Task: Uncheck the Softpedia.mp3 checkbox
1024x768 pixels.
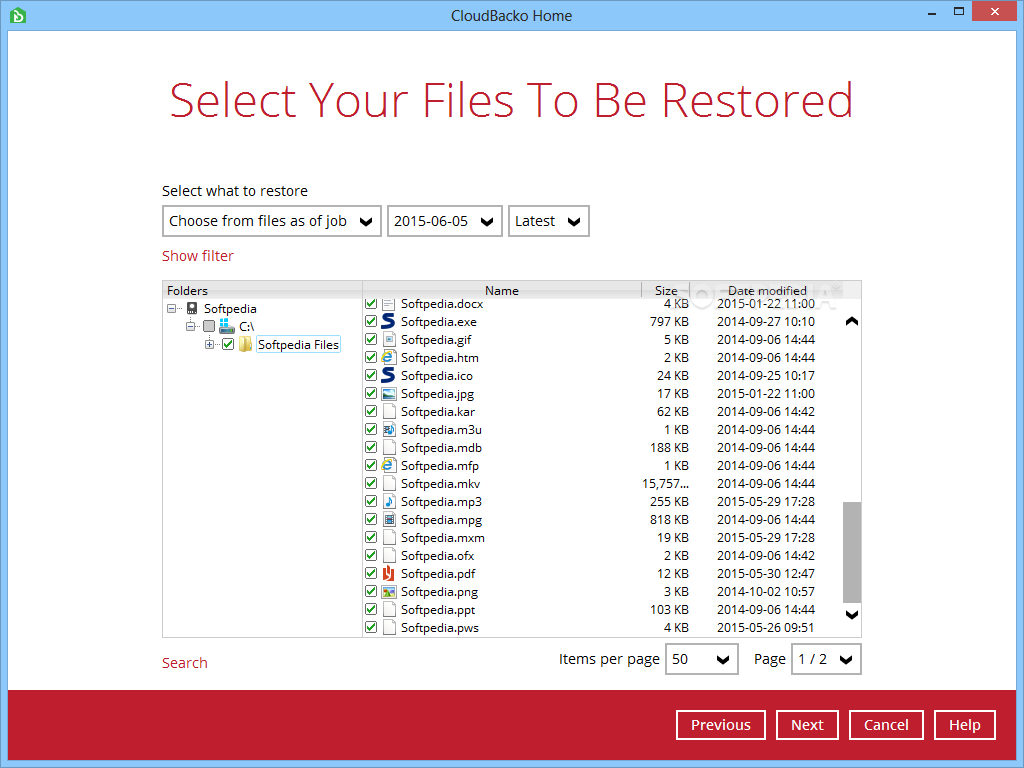Action: 371,502
